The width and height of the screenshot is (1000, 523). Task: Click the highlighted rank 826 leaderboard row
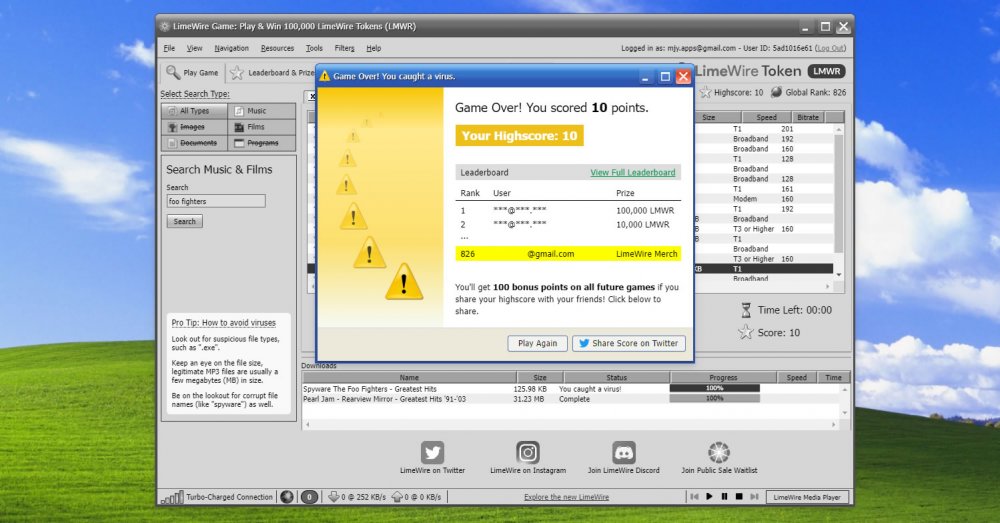[568, 254]
